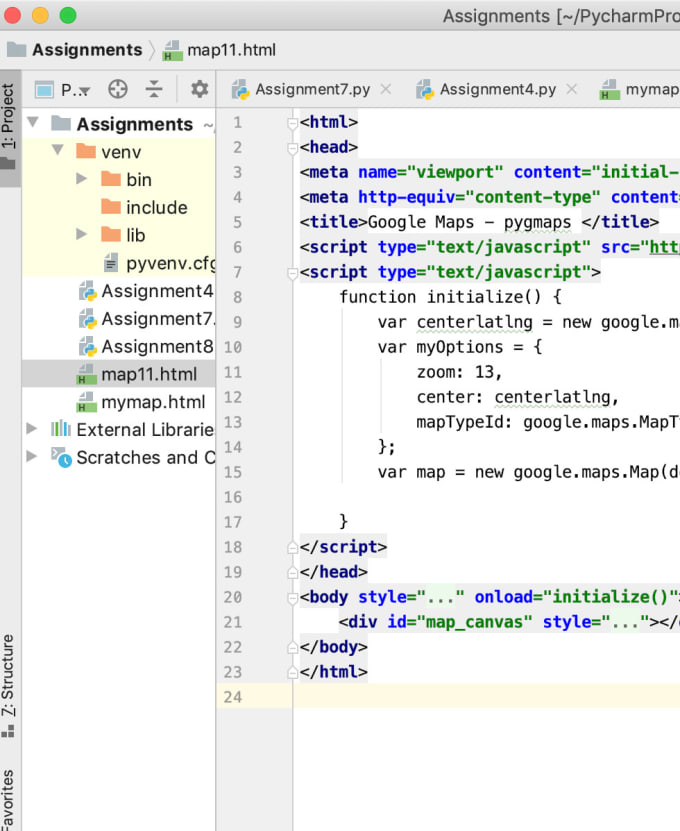The width and height of the screenshot is (680, 831).
Task: Close the Assignment7.py tab
Action: click(x=386, y=89)
